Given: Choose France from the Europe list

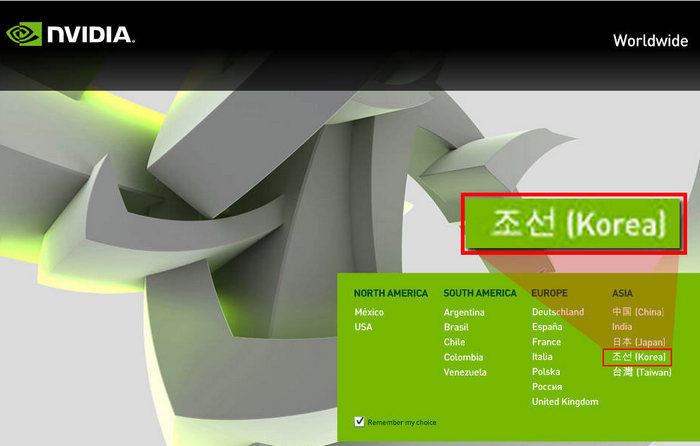Looking at the screenshot, I should point(546,342).
